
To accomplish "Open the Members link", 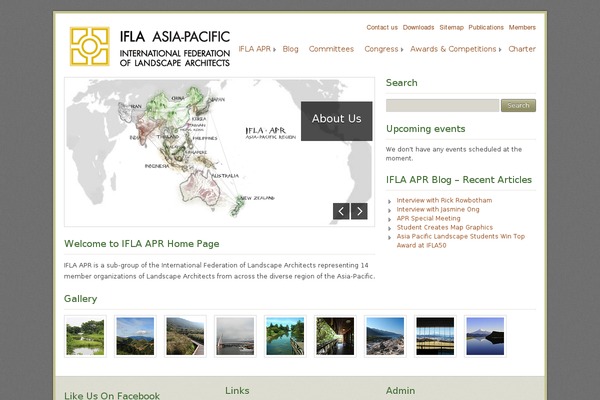I will [x=522, y=28].
